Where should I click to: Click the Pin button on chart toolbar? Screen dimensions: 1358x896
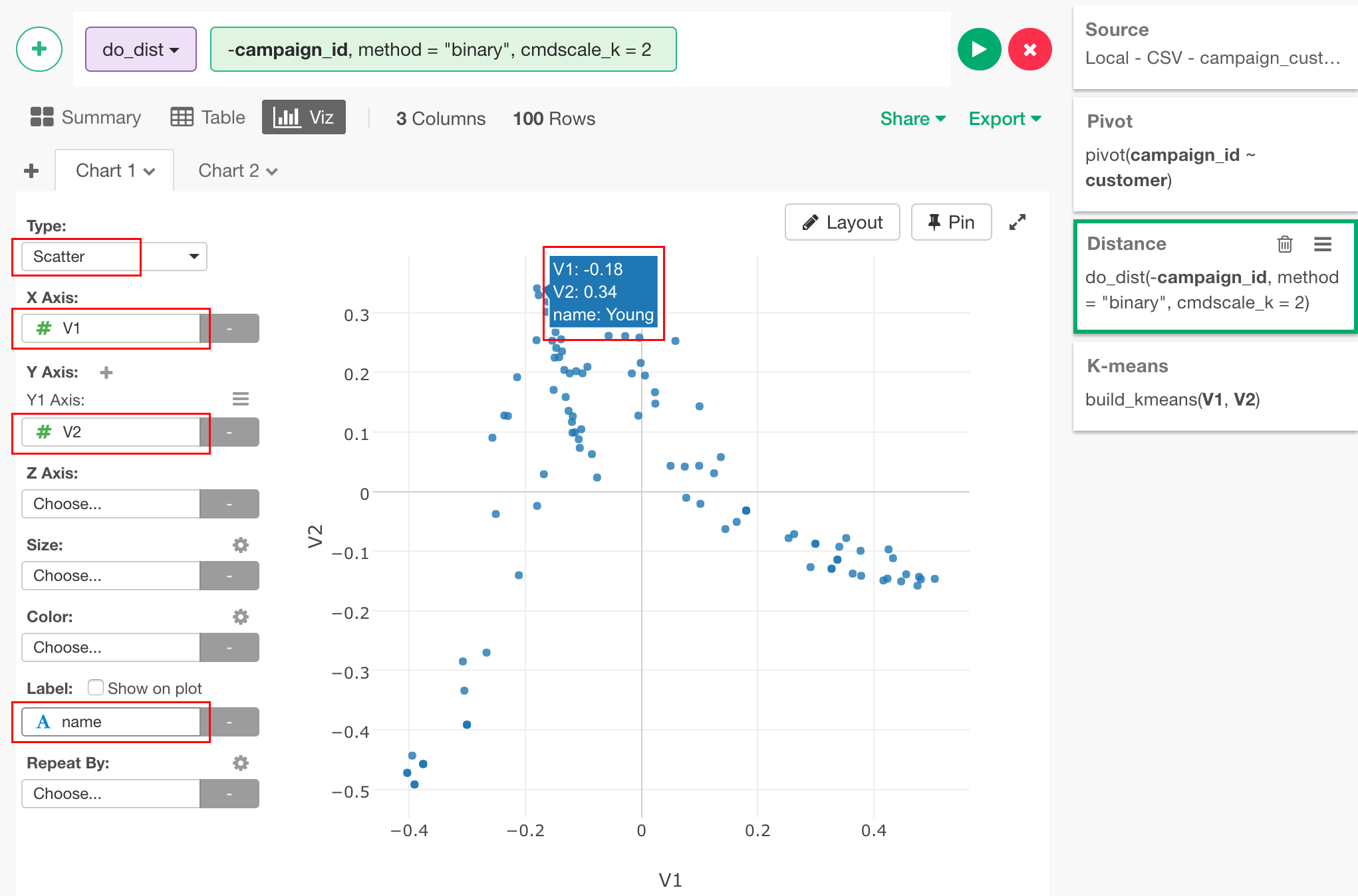[950, 222]
